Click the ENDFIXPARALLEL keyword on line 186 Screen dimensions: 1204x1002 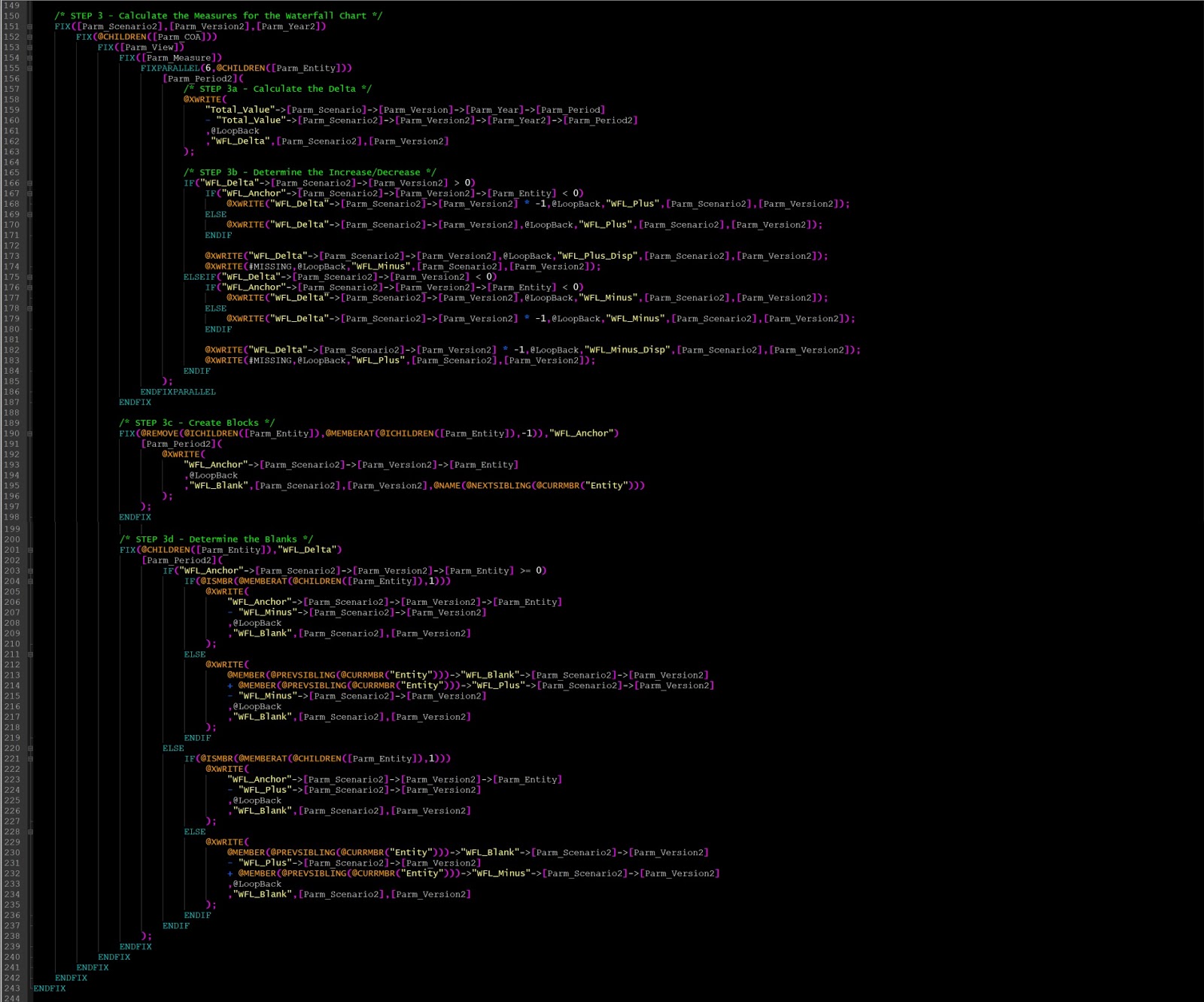point(178,391)
